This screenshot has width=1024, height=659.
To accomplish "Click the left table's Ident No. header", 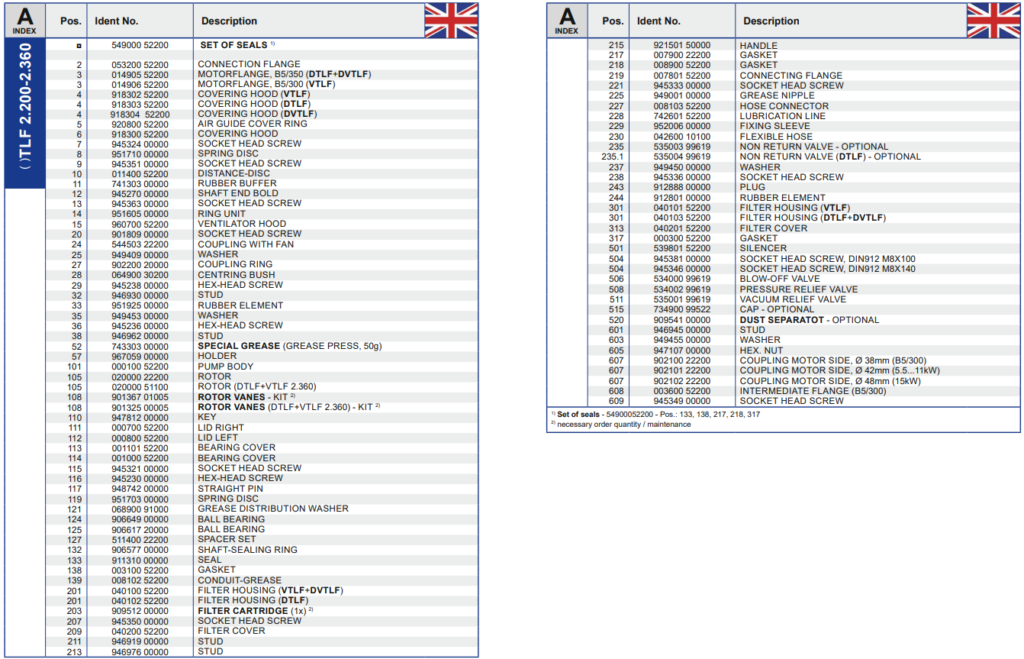I will pyautogui.click(x=120, y=21).
